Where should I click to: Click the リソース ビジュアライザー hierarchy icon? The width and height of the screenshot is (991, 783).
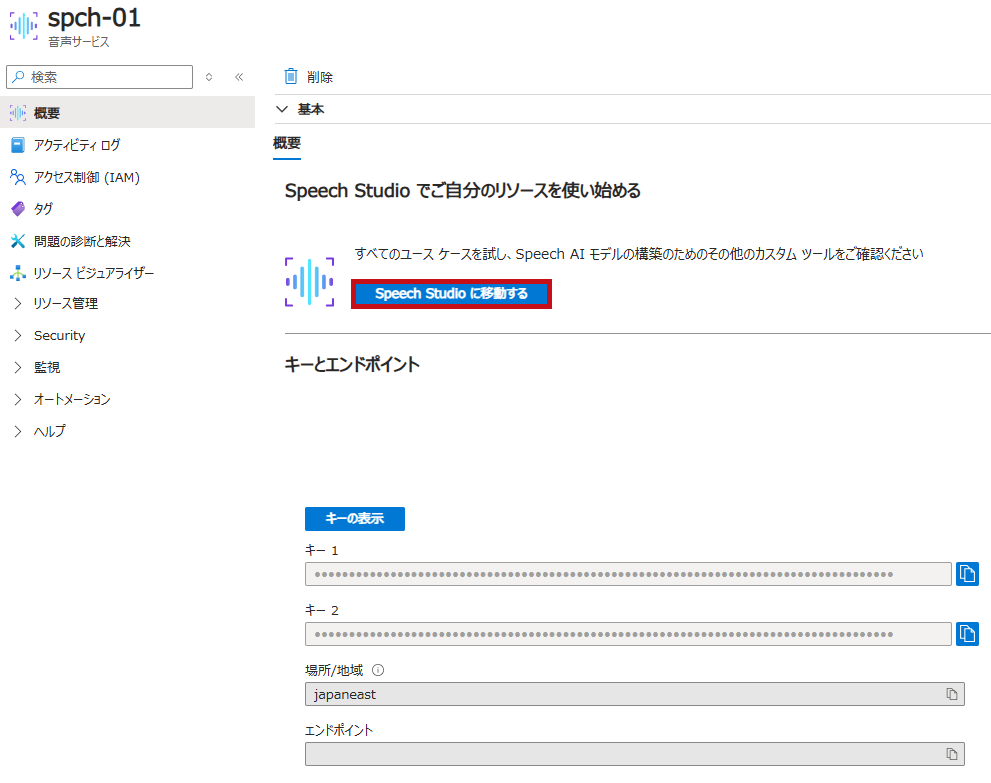pyautogui.click(x=18, y=273)
